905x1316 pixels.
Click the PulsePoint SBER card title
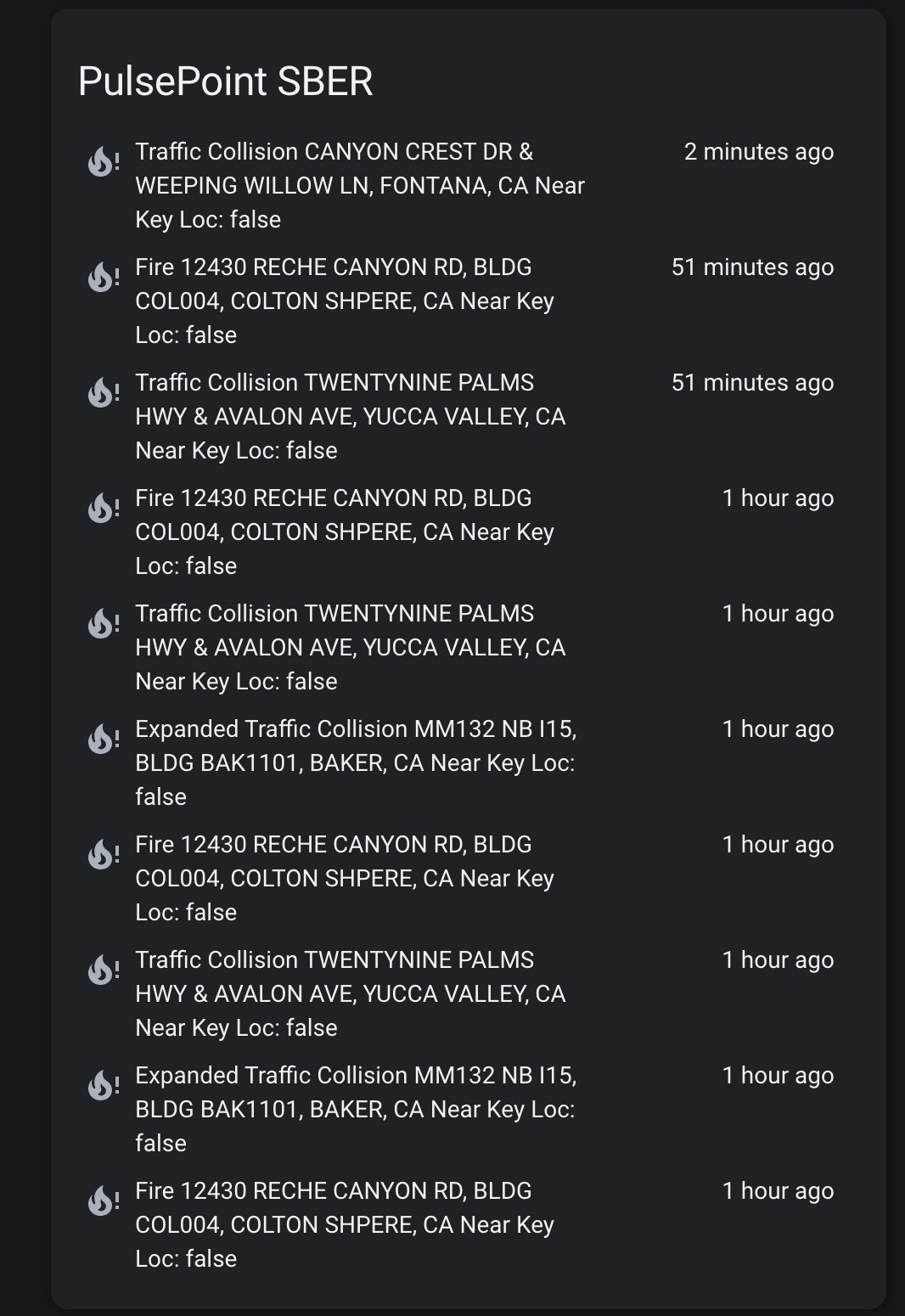pos(226,82)
